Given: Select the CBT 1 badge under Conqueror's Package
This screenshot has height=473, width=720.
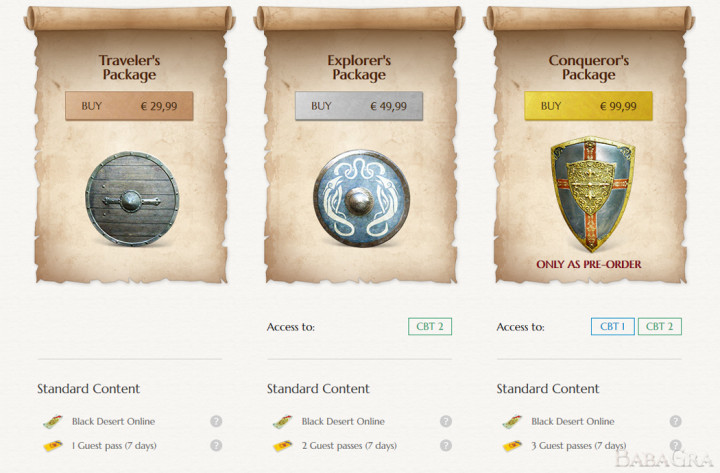Looking at the screenshot, I should coord(613,327).
